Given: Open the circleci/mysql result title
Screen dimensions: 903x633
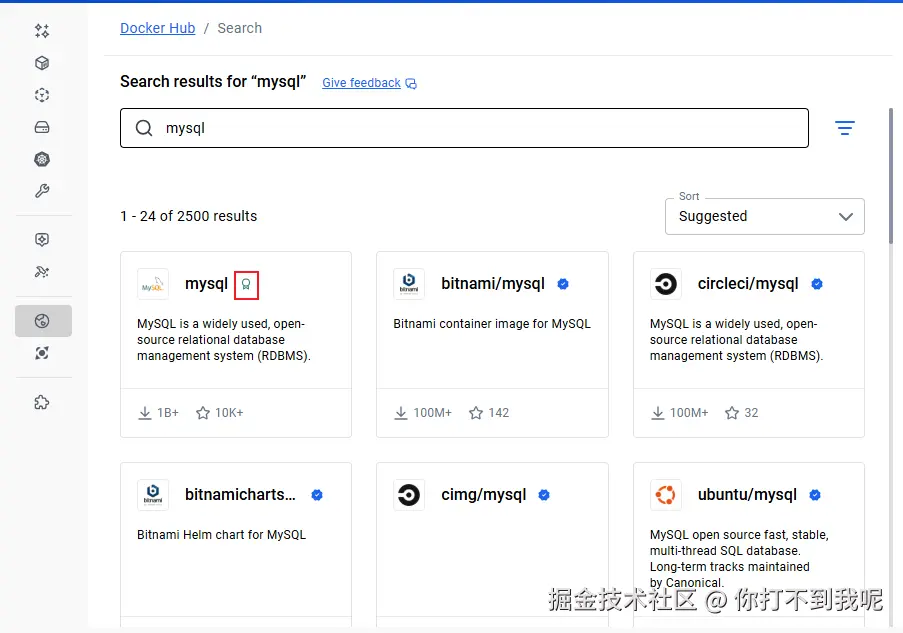Looking at the screenshot, I should coord(748,284).
